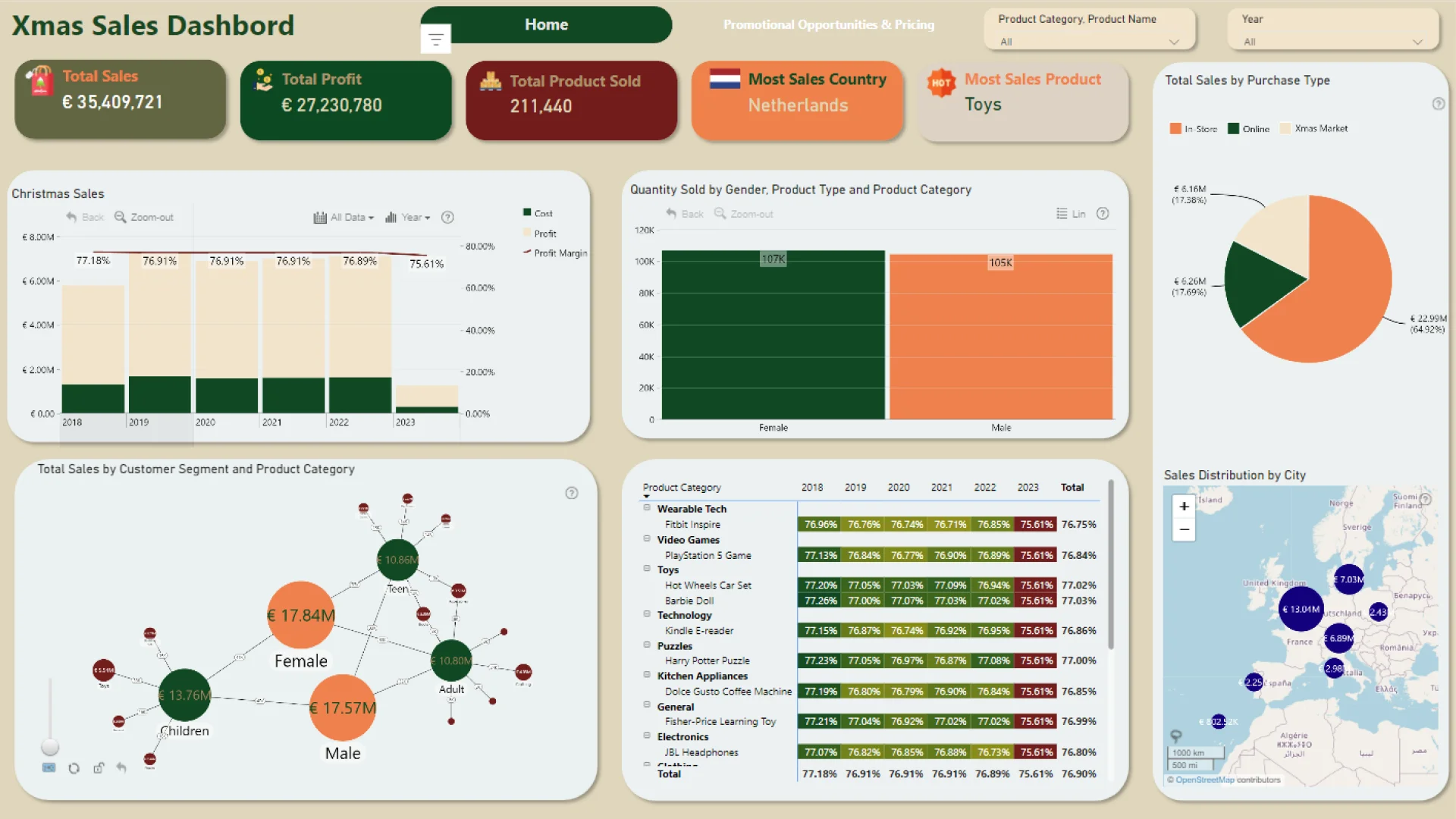Click the blue fit-to-view icon in network chart
1456x819 pixels.
(x=49, y=768)
